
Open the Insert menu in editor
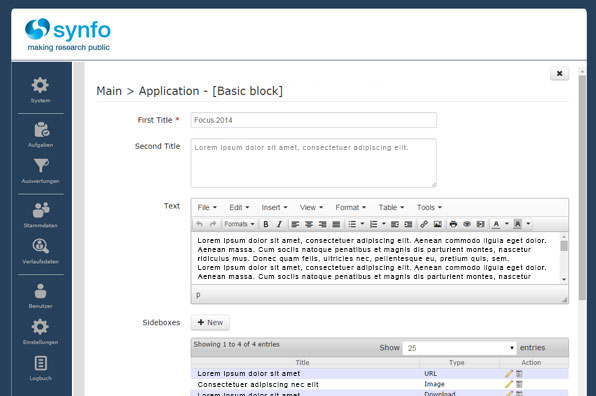[x=274, y=208]
